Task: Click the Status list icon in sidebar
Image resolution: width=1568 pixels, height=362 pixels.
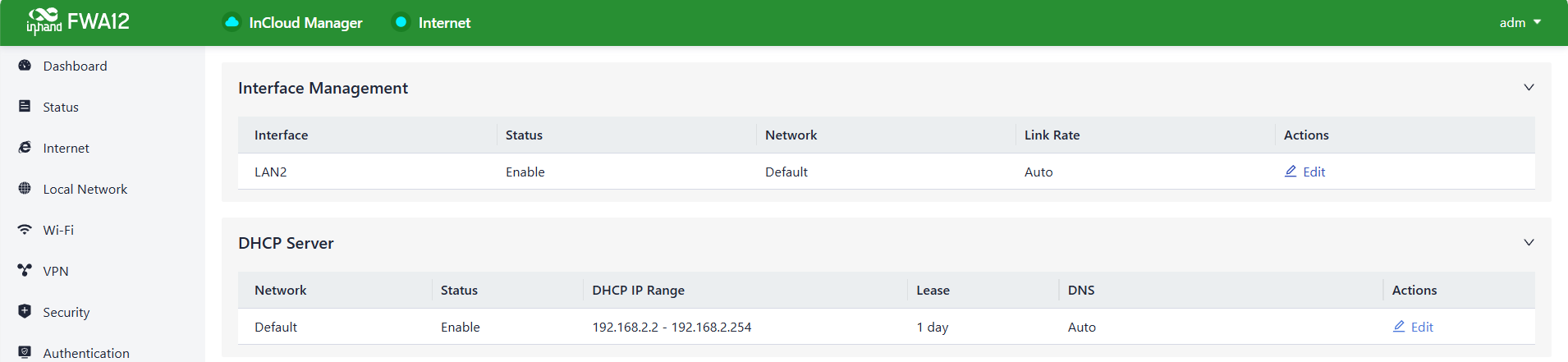Action: coord(25,107)
